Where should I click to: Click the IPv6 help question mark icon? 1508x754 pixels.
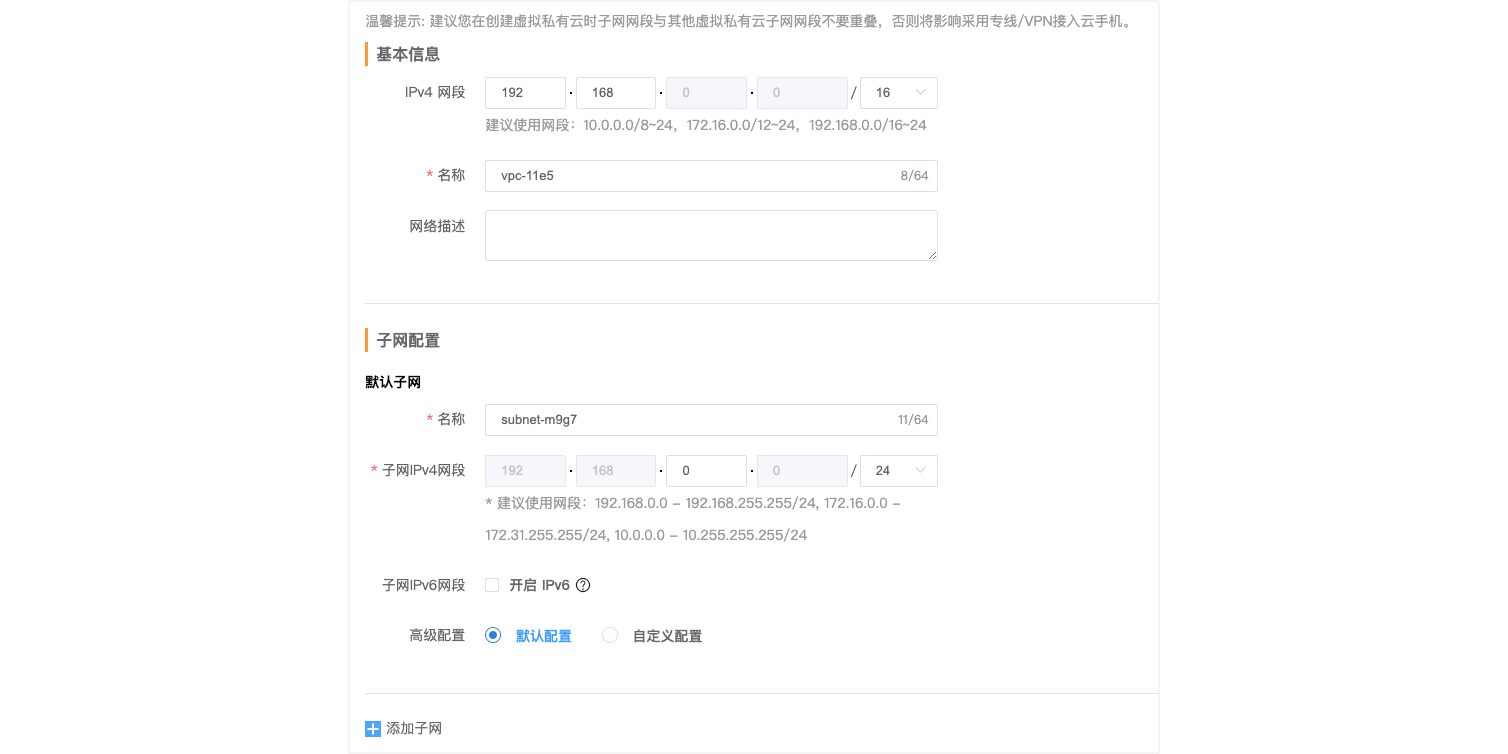584,585
